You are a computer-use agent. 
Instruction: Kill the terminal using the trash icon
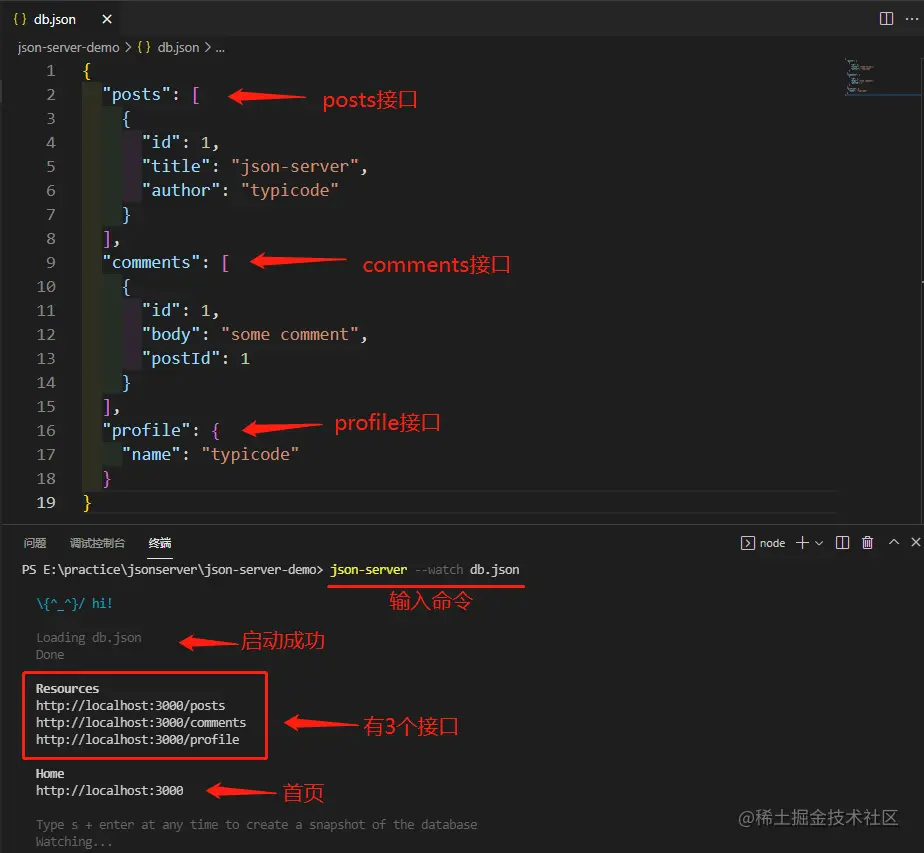(x=866, y=543)
